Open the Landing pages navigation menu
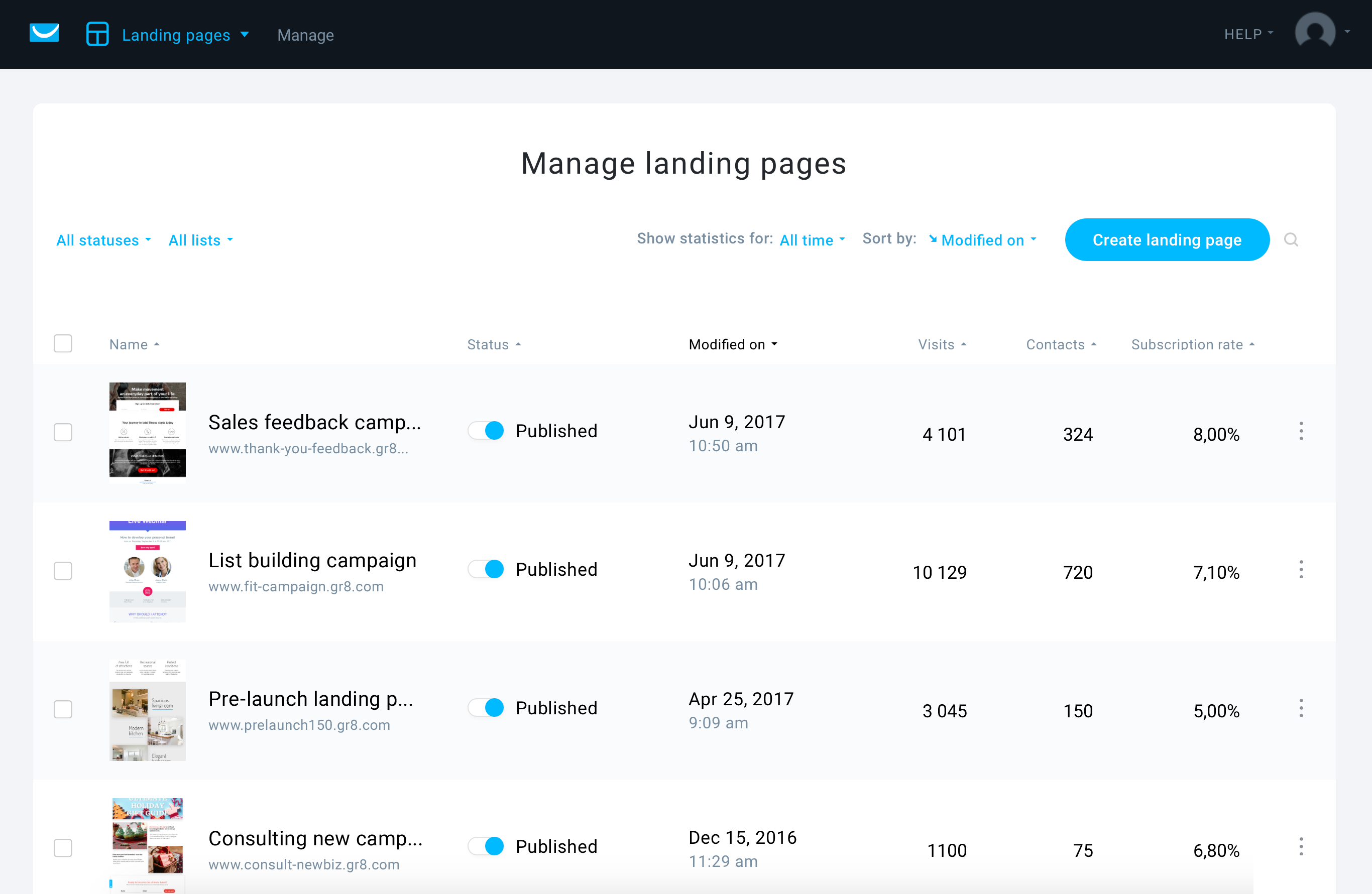 [x=184, y=34]
